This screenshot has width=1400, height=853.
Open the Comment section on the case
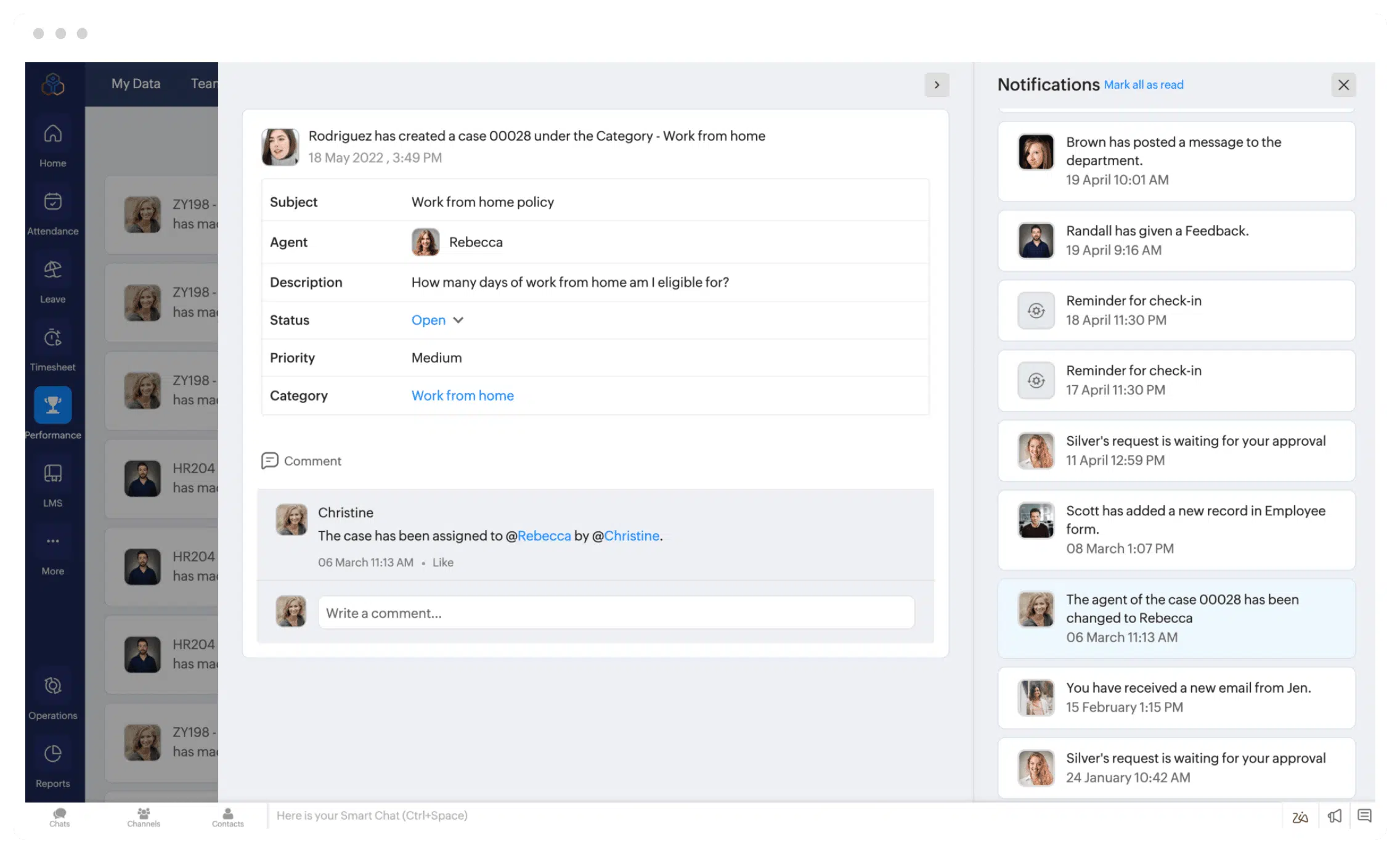click(301, 460)
